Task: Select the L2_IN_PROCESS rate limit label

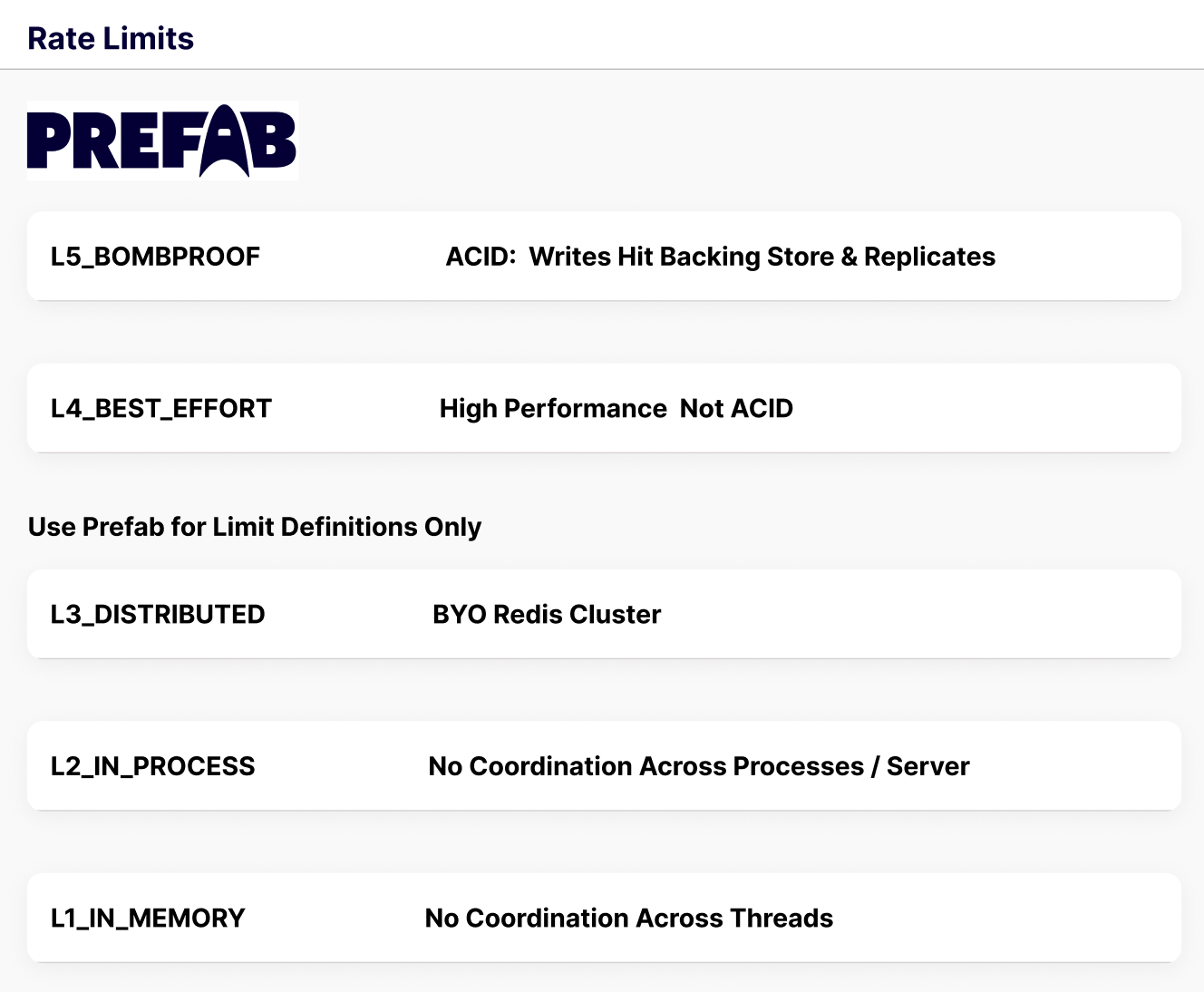Action: click(152, 767)
